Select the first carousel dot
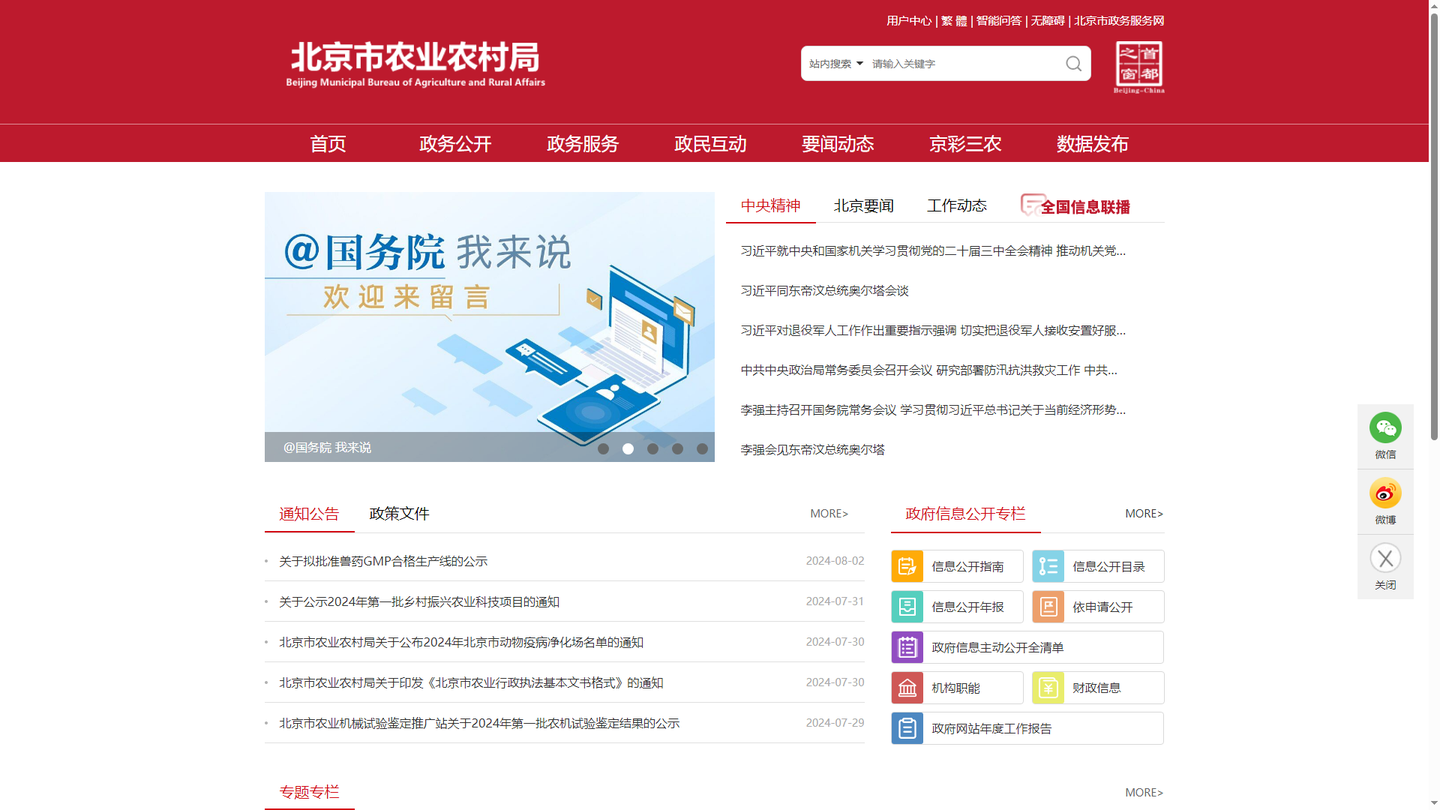The height and width of the screenshot is (810, 1440). [x=603, y=449]
